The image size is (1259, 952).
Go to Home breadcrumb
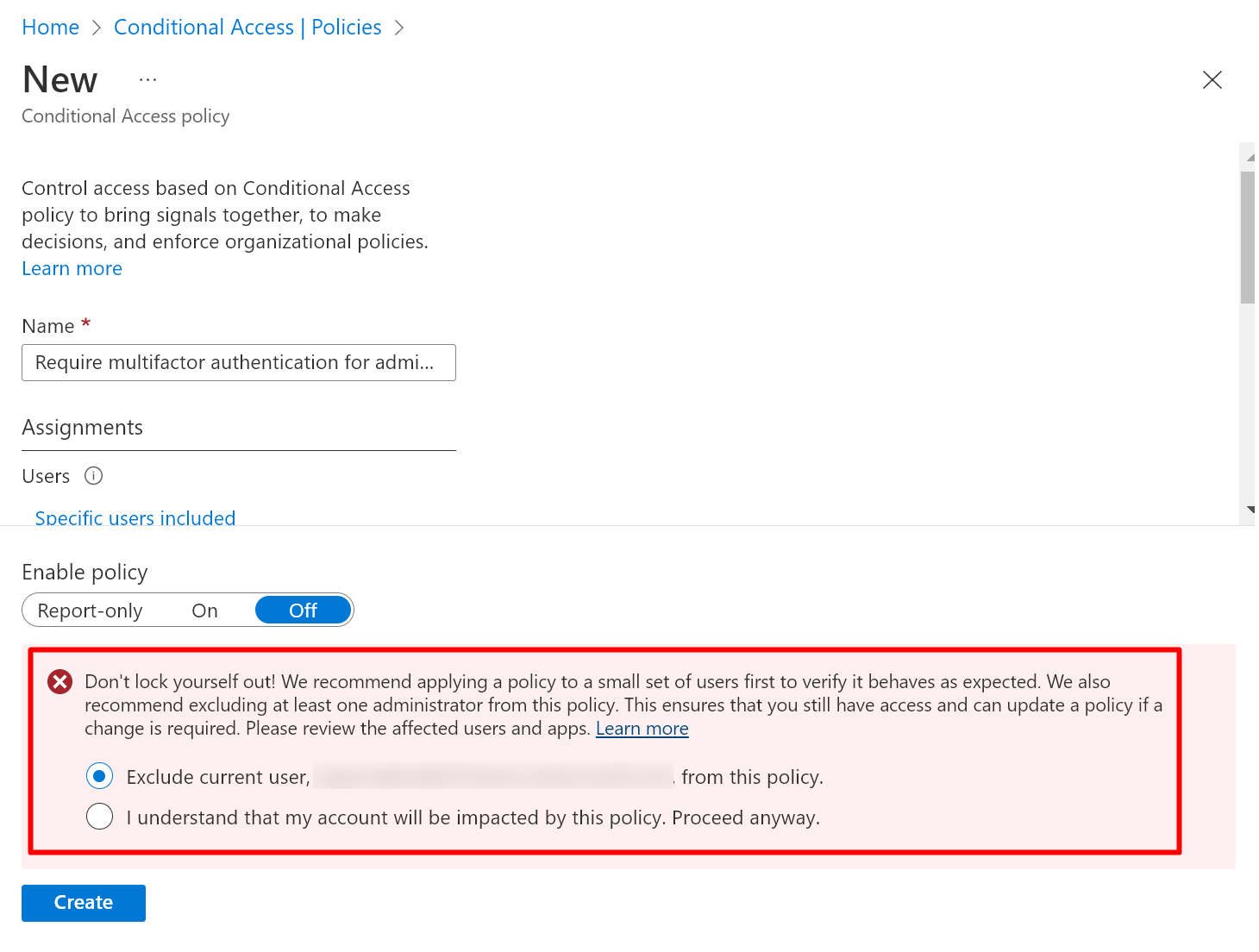(50, 28)
